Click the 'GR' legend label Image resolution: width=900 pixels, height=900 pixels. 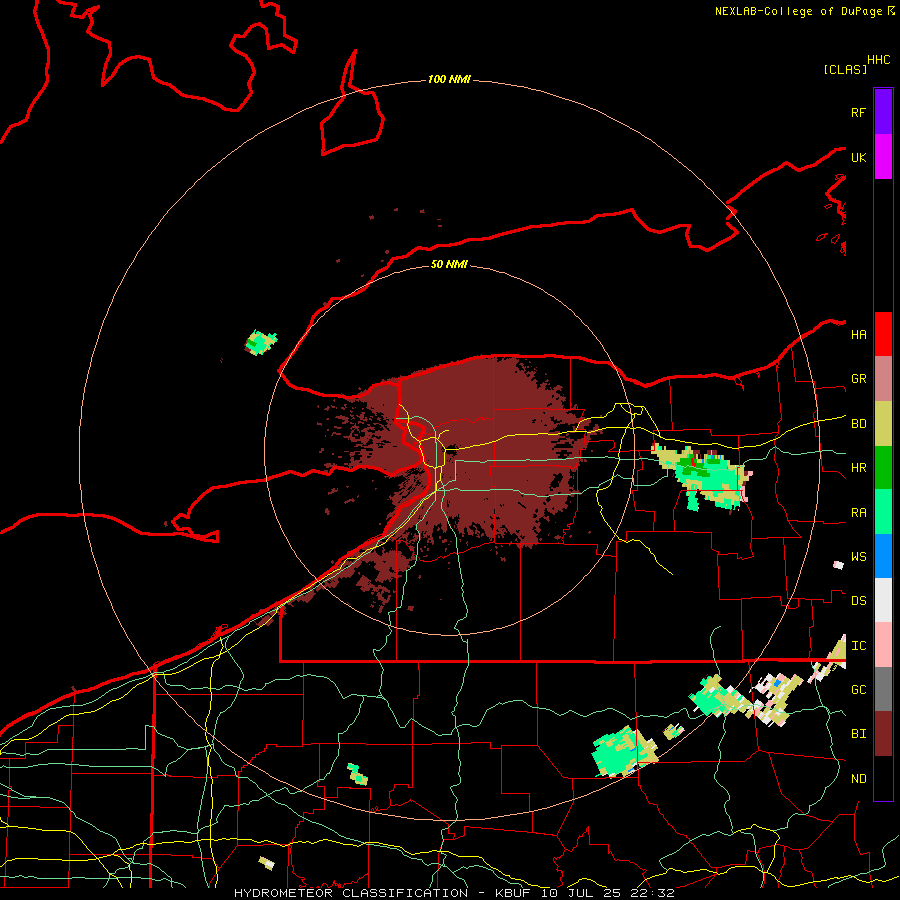coord(859,379)
